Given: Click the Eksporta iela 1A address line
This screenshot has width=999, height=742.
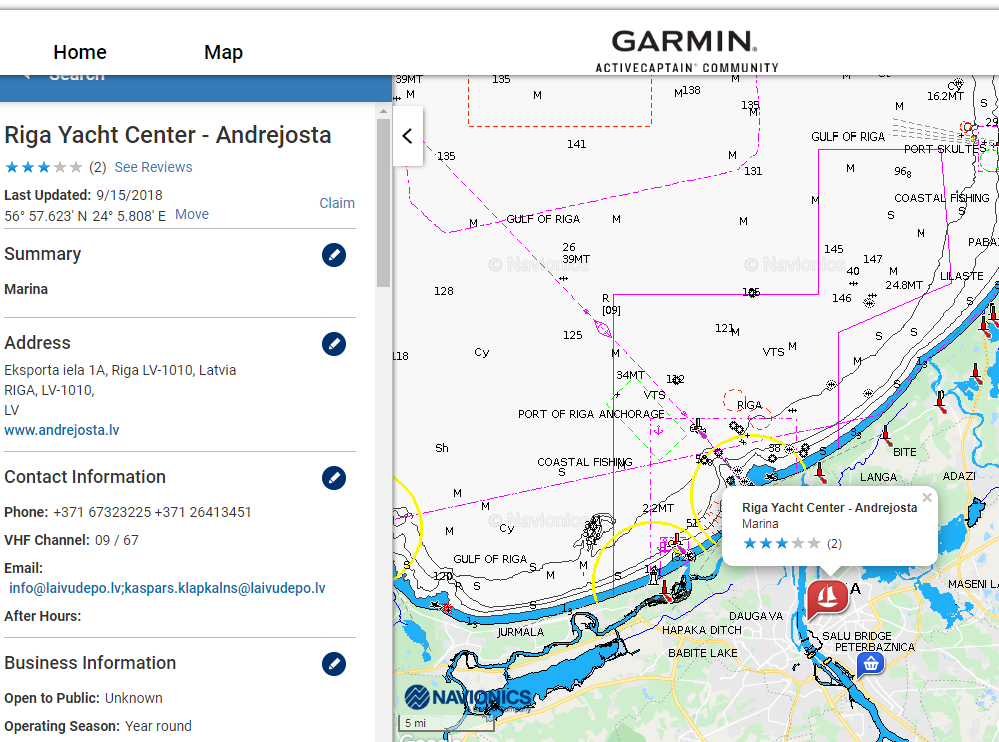Looking at the screenshot, I should tap(120, 370).
